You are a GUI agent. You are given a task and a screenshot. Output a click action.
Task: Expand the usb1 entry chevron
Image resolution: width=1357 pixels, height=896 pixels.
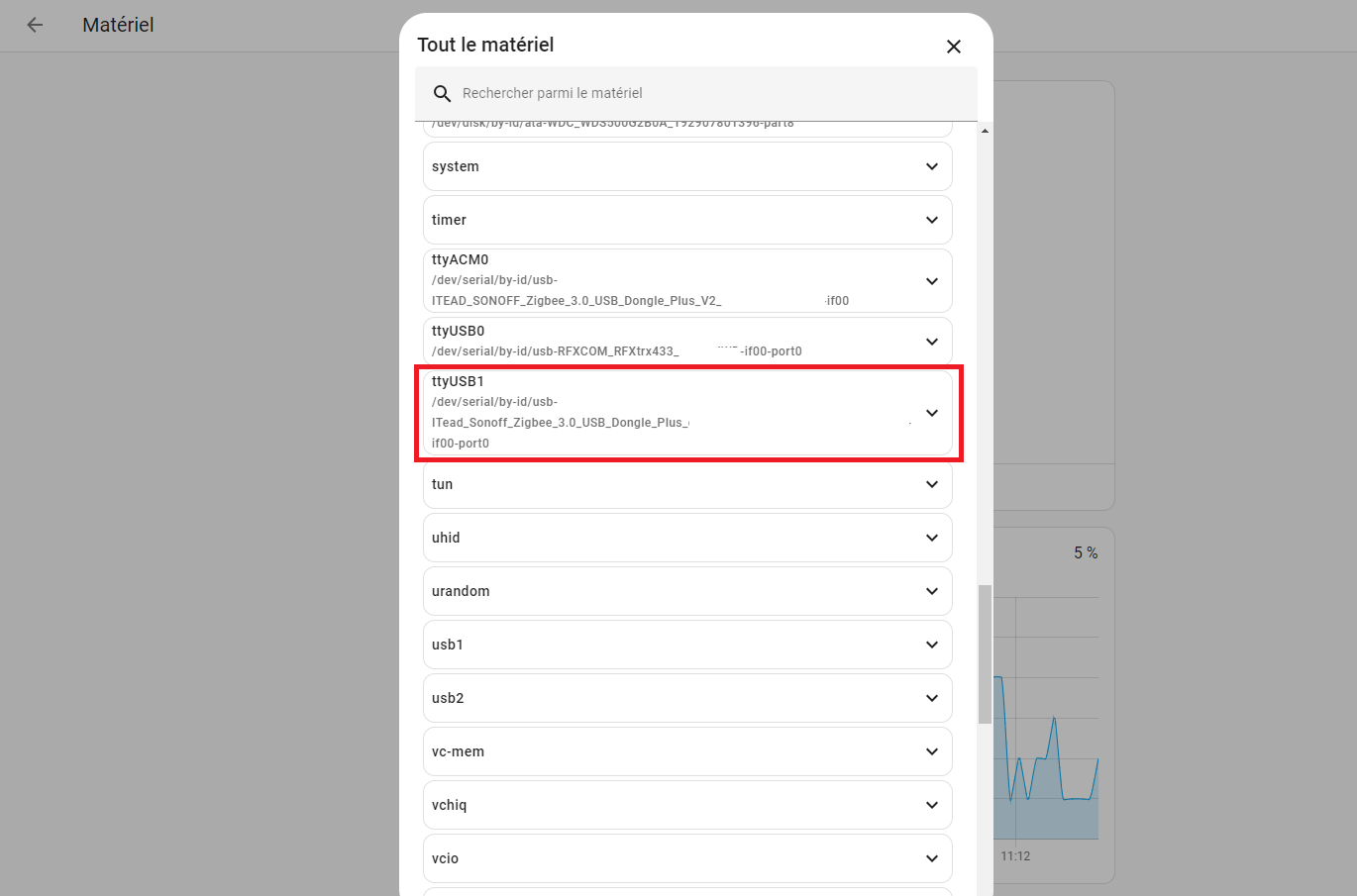(932, 645)
